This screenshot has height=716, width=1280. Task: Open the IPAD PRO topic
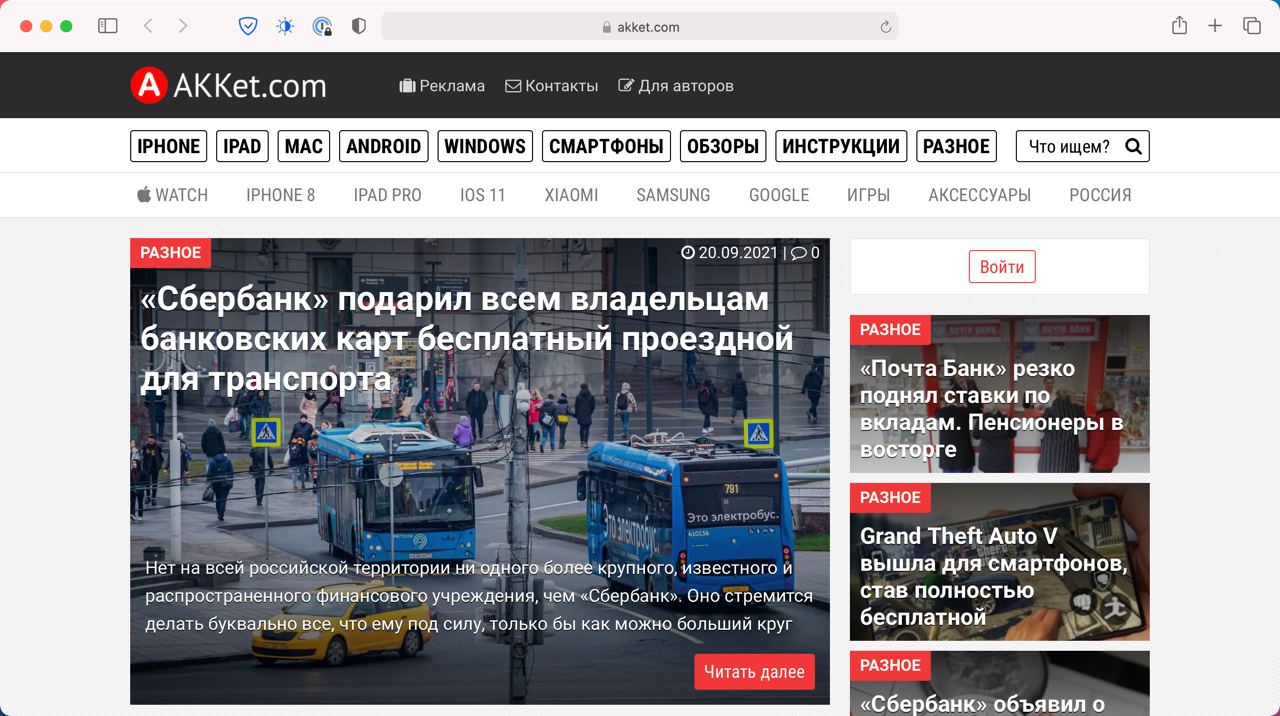387,195
